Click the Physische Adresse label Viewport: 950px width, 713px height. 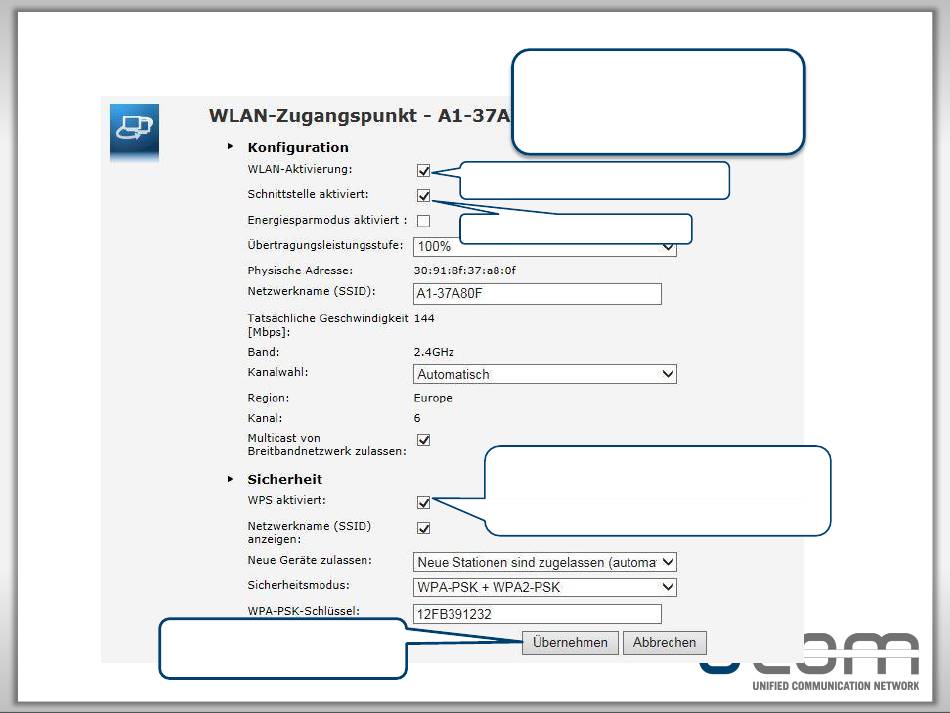[300, 270]
